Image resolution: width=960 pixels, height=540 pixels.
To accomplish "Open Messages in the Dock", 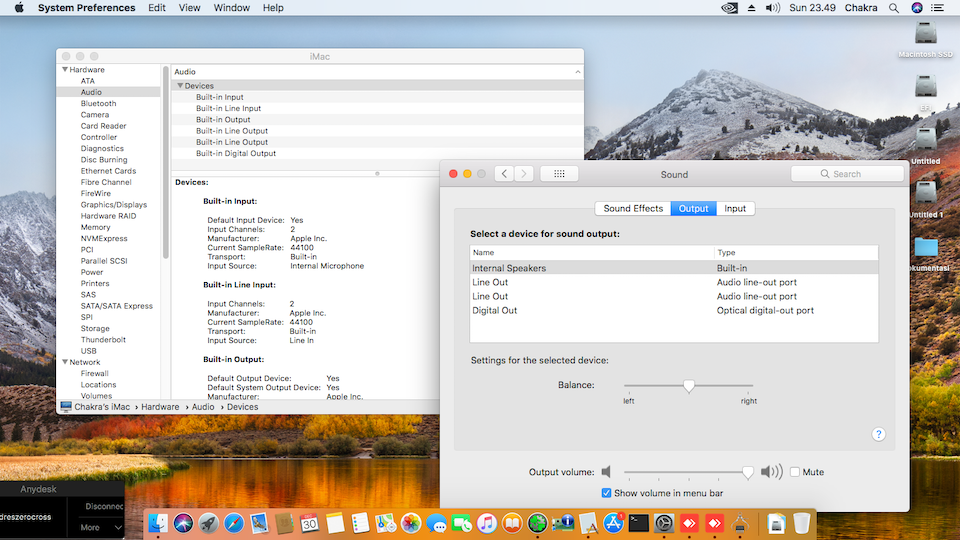I will 437,523.
